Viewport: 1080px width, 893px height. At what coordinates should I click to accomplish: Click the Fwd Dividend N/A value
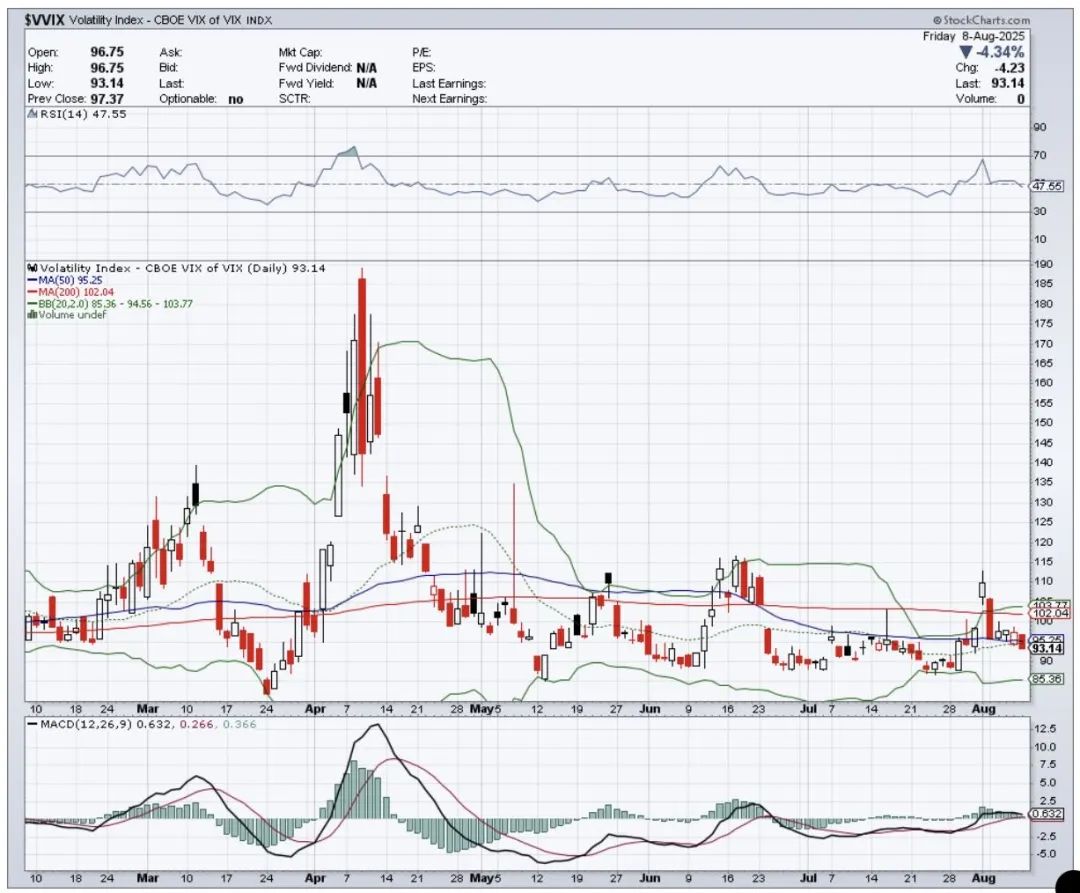point(366,67)
